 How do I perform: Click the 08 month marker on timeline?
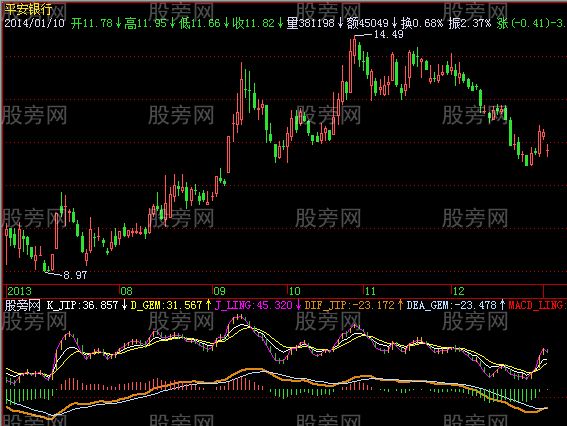126,291
